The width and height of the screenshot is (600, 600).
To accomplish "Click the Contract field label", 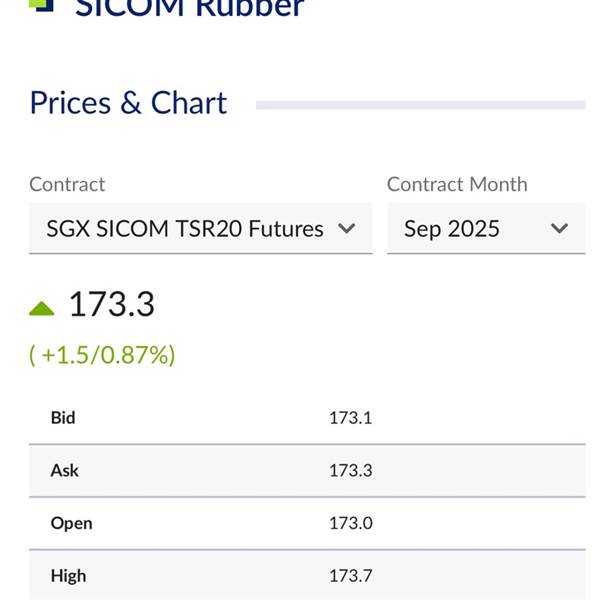I will click(x=67, y=184).
